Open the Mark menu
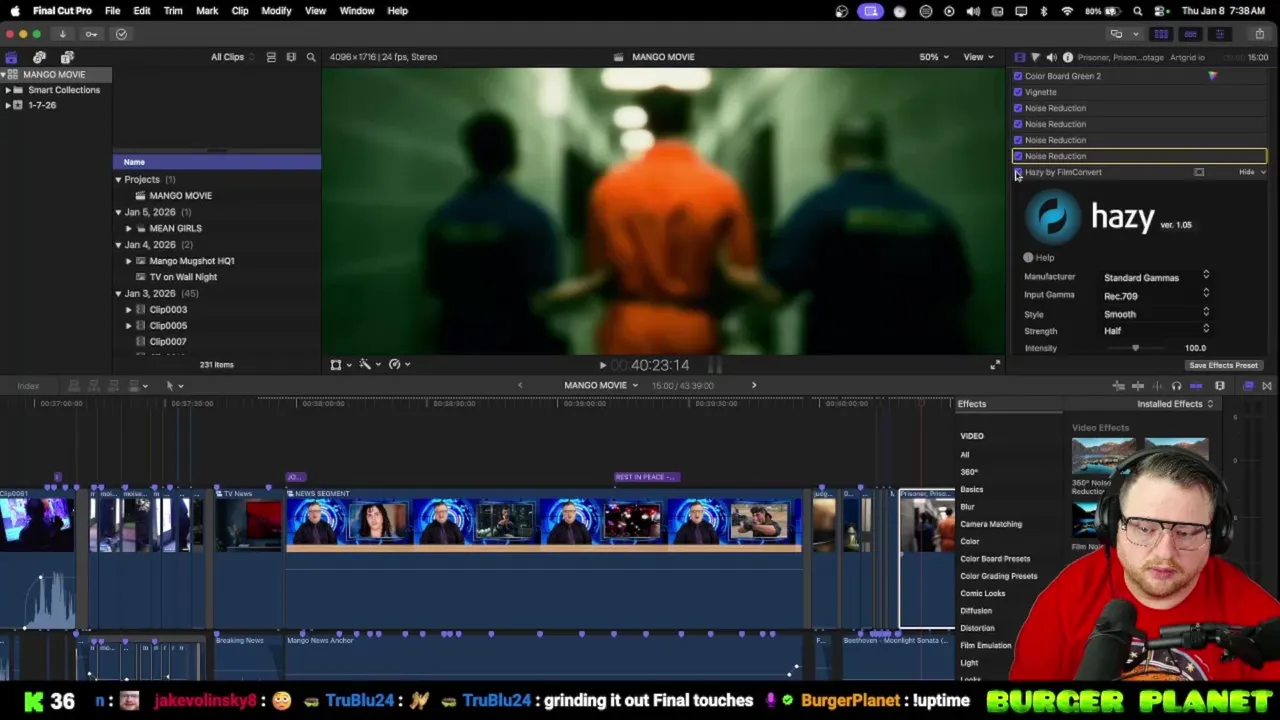This screenshot has width=1280, height=720. click(207, 11)
